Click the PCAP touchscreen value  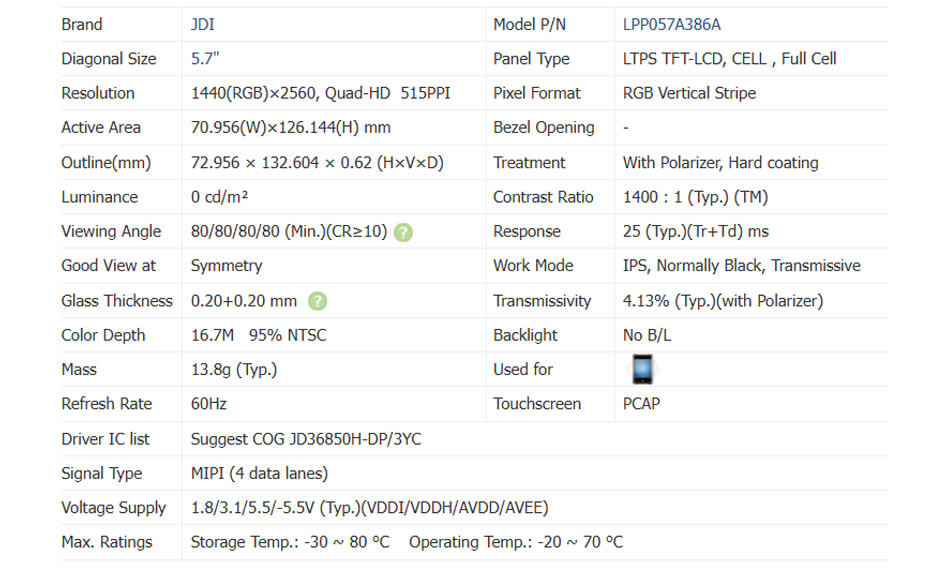coord(641,404)
